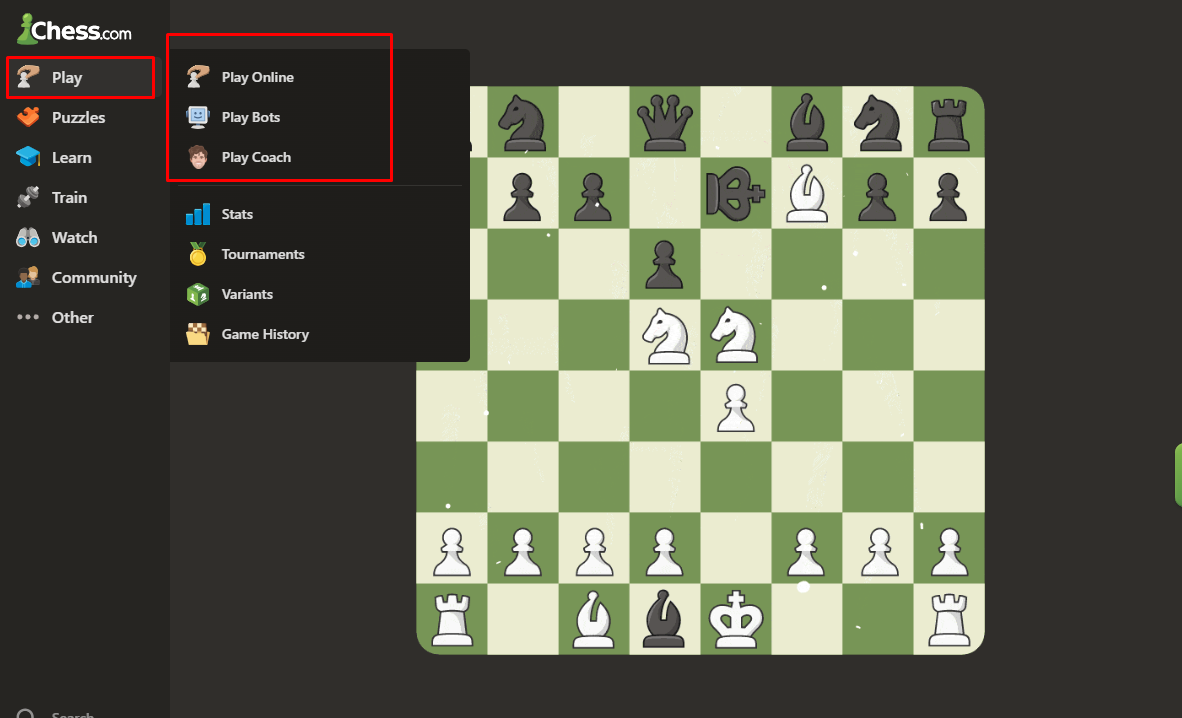Viewport: 1182px width, 718px height.
Task: Open the Community people icon
Action: (28, 277)
